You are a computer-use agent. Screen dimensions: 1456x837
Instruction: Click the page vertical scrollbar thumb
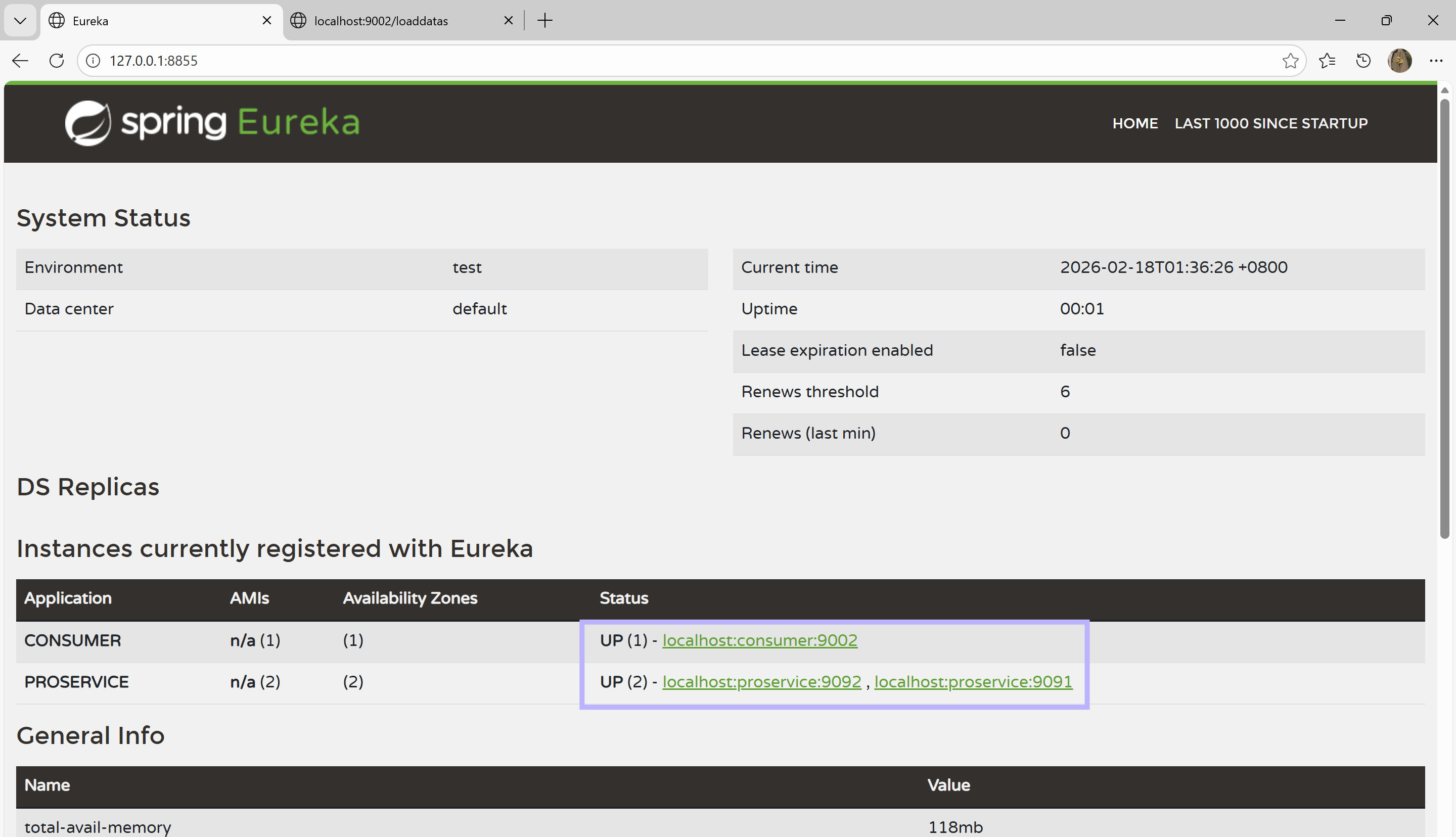tap(1444, 319)
